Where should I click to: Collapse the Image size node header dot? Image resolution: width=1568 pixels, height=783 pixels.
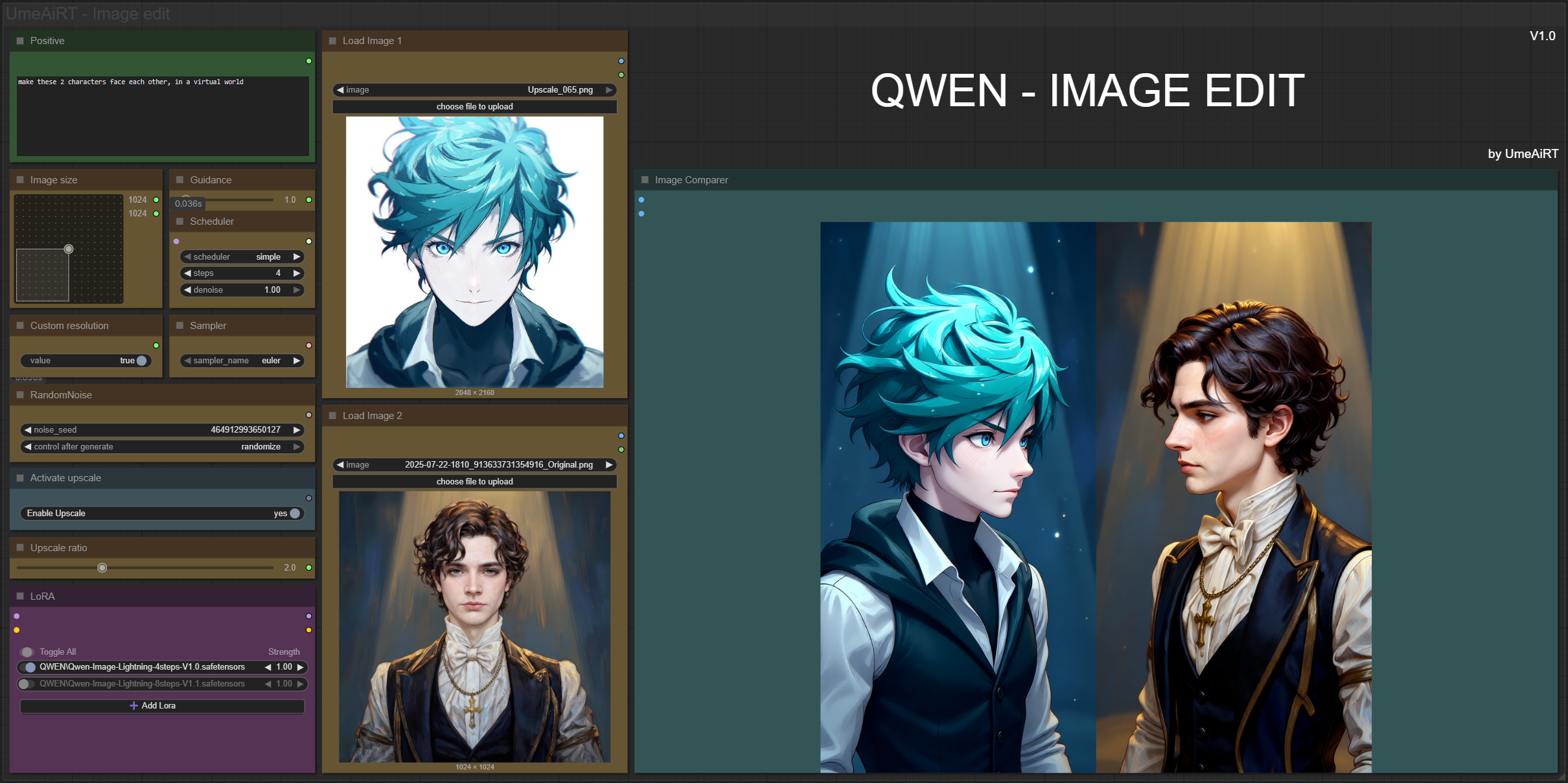[20, 180]
